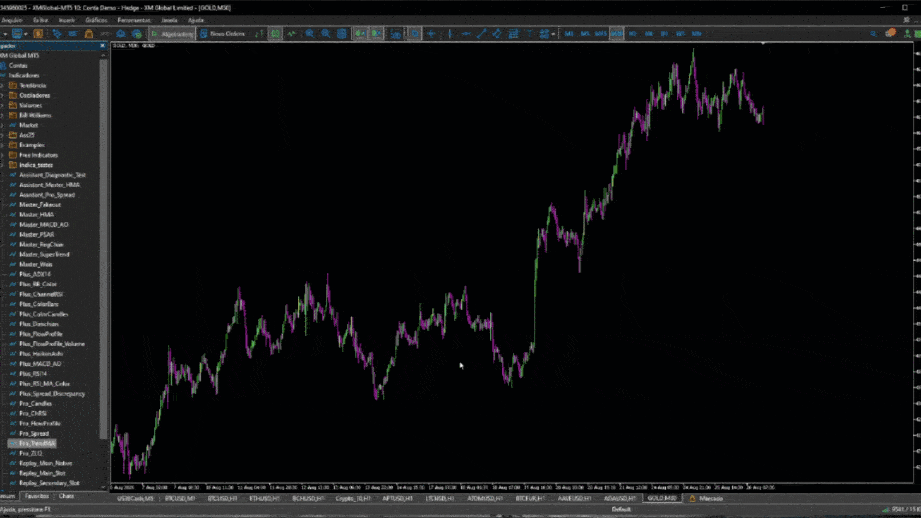
Task: Click the zoom out magnifier icon
Action: click(325, 34)
